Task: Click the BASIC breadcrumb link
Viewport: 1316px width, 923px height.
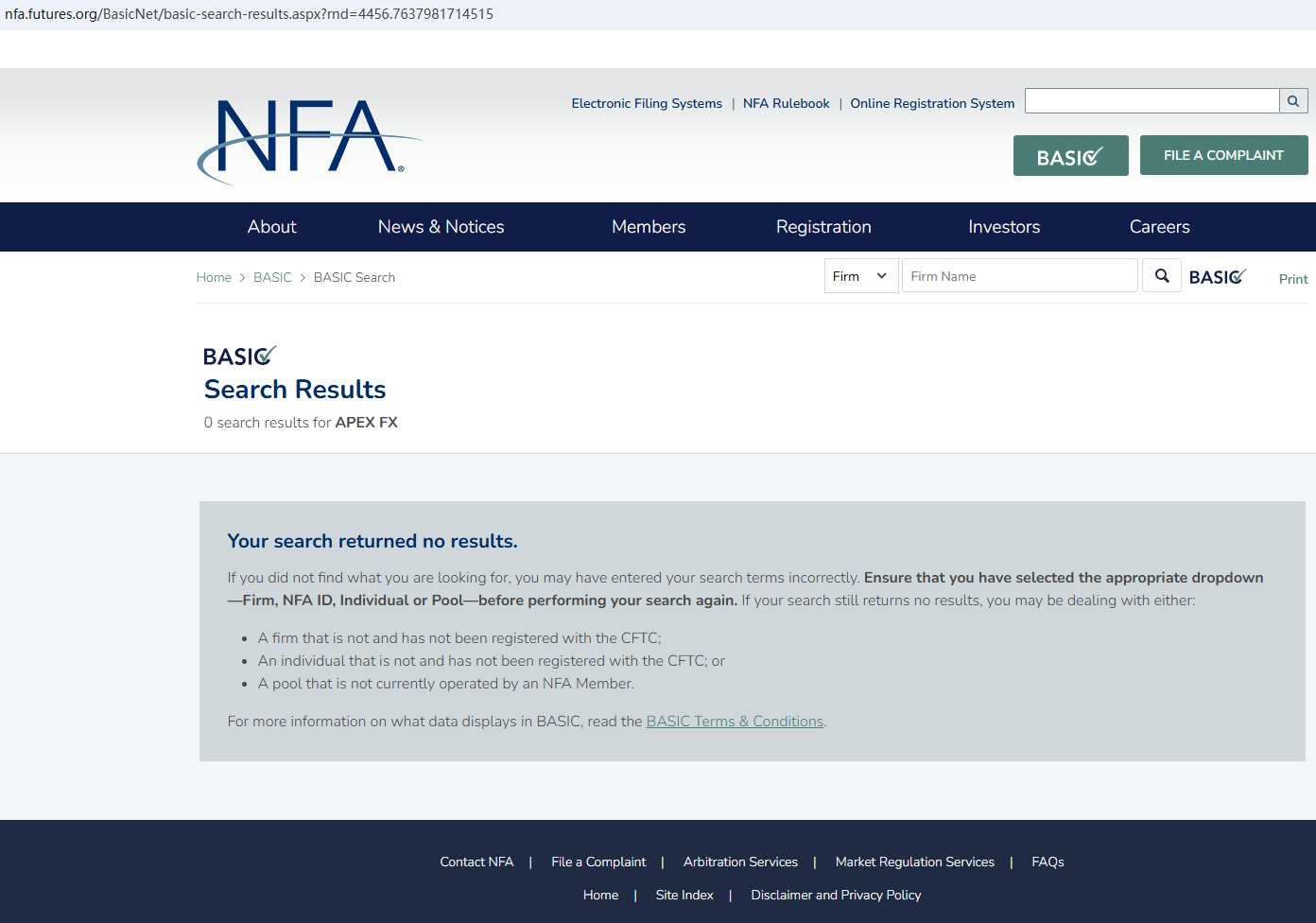Action: 272,277
